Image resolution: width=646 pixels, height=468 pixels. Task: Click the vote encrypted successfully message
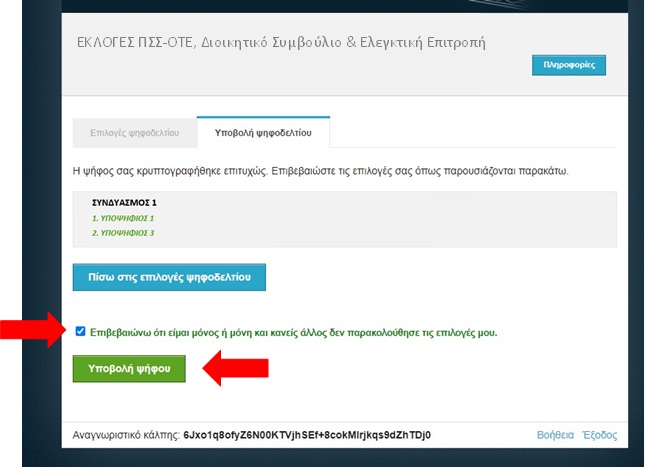(x=320, y=172)
